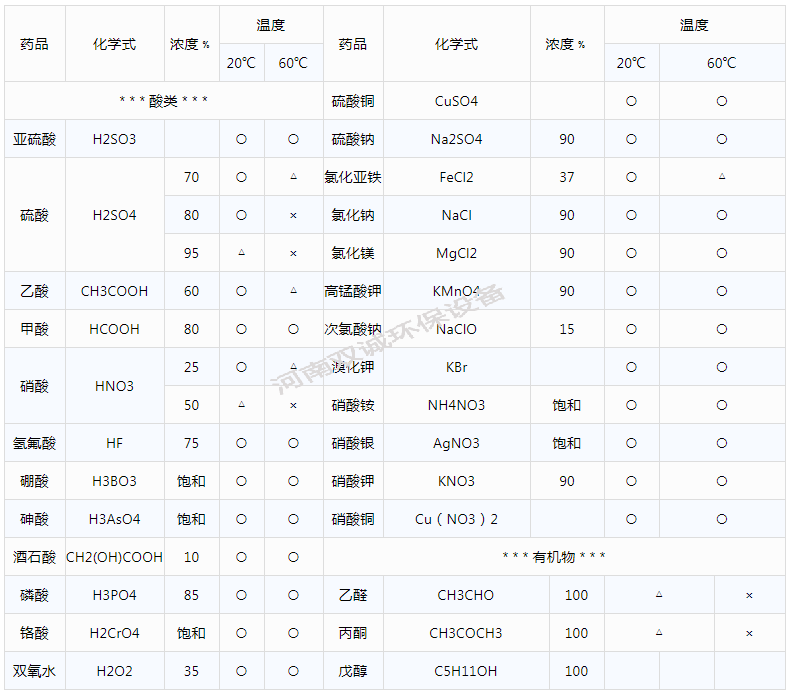
Task: Click the × symbol in the CH3CHO row
Action: 749,596
